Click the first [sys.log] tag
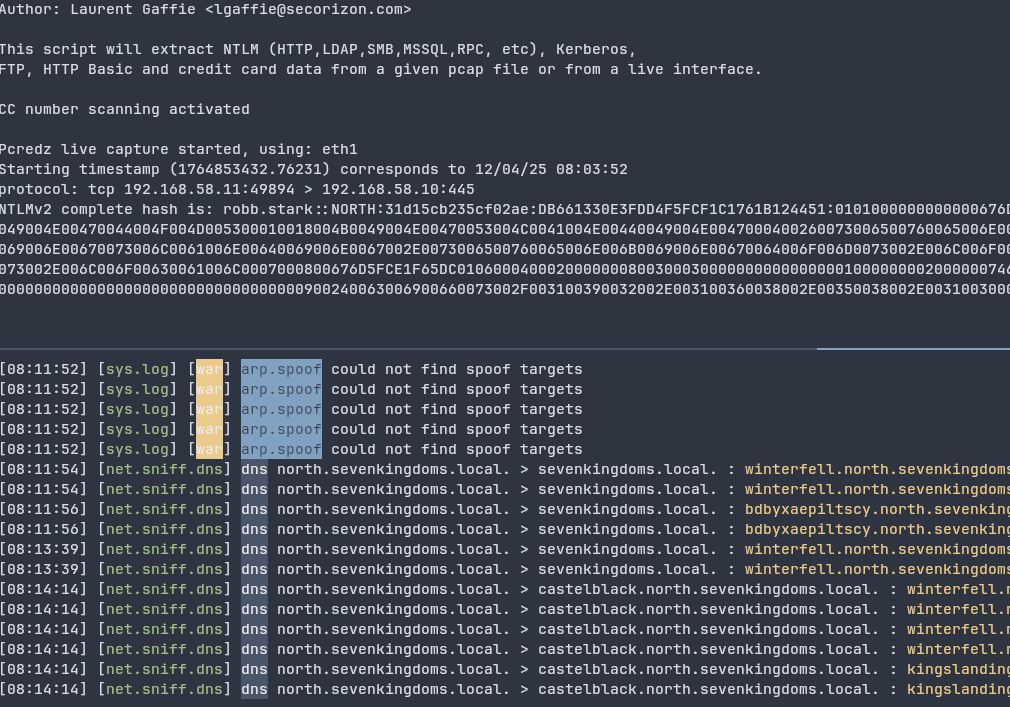1010x707 pixels. pos(138,369)
